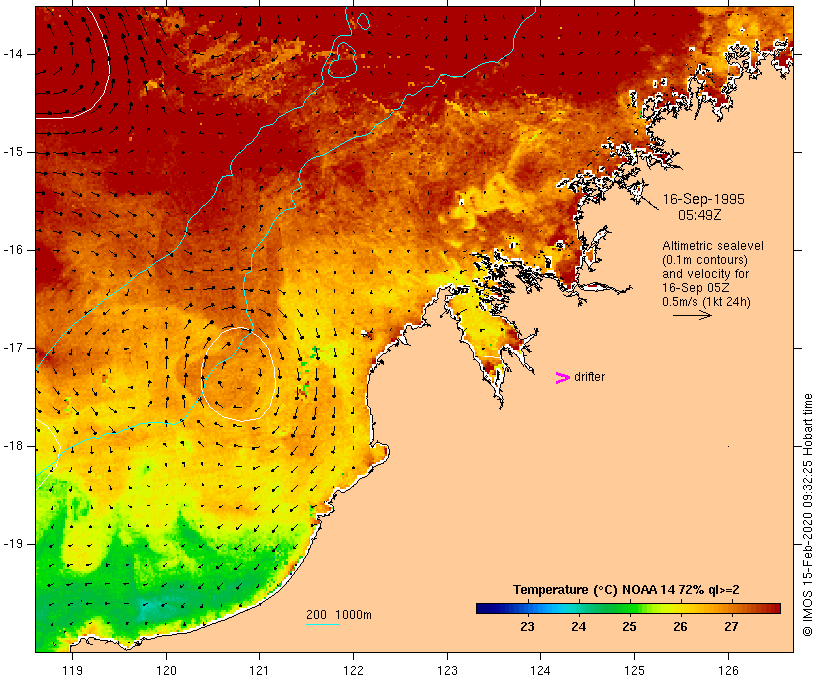Click the '27' value on the color bar
Image resolution: width=820 pixels, height=680 pixels.
click(731, 627)
